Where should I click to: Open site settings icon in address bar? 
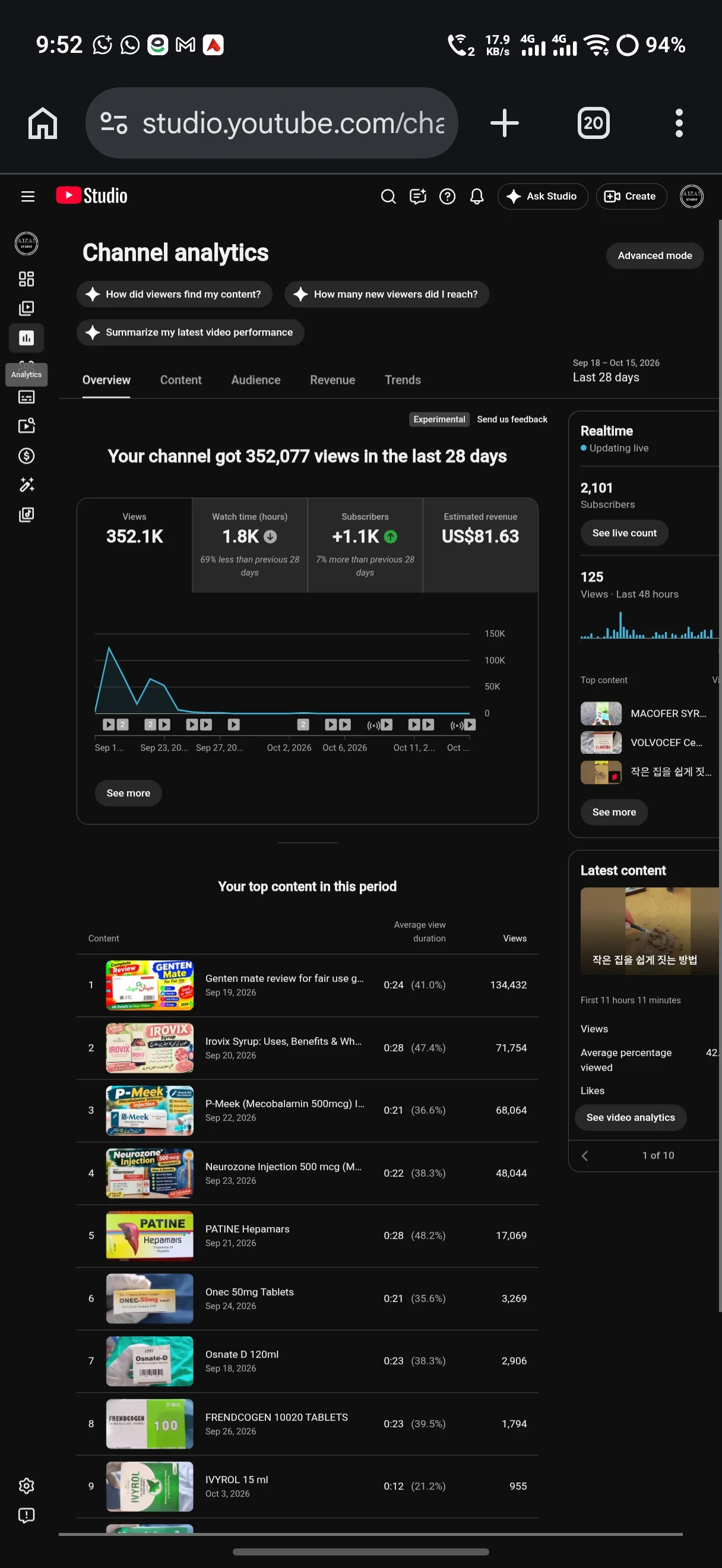tap(114, 123)
